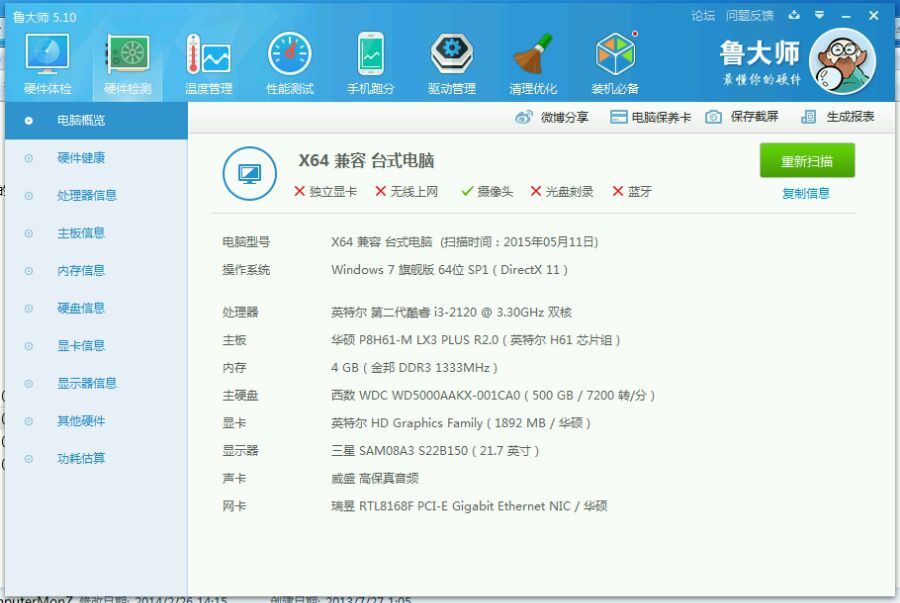900x603 pixels.
Task: Launch 清理优化 broom icon
Action: pos(533,55)
